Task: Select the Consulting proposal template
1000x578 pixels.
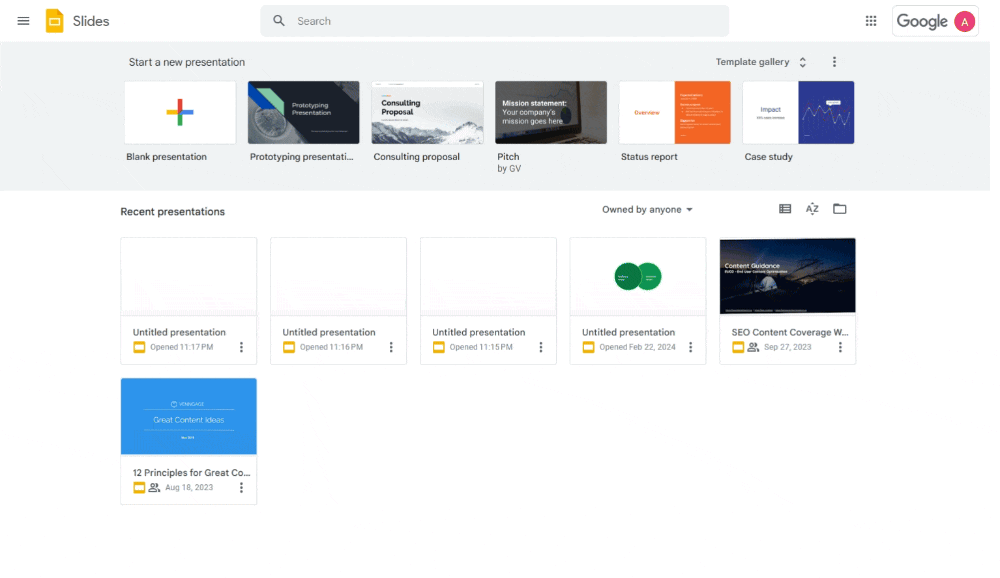Action: click(427, 112)
